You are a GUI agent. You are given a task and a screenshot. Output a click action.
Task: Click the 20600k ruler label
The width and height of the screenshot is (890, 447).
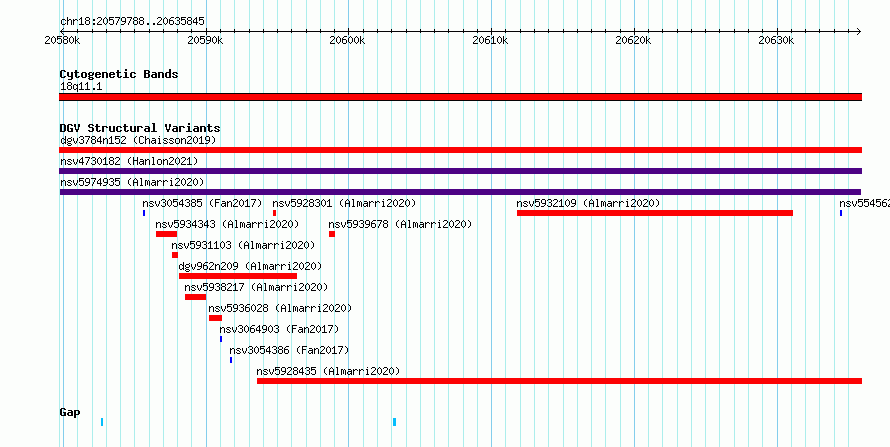click(347, 41)
